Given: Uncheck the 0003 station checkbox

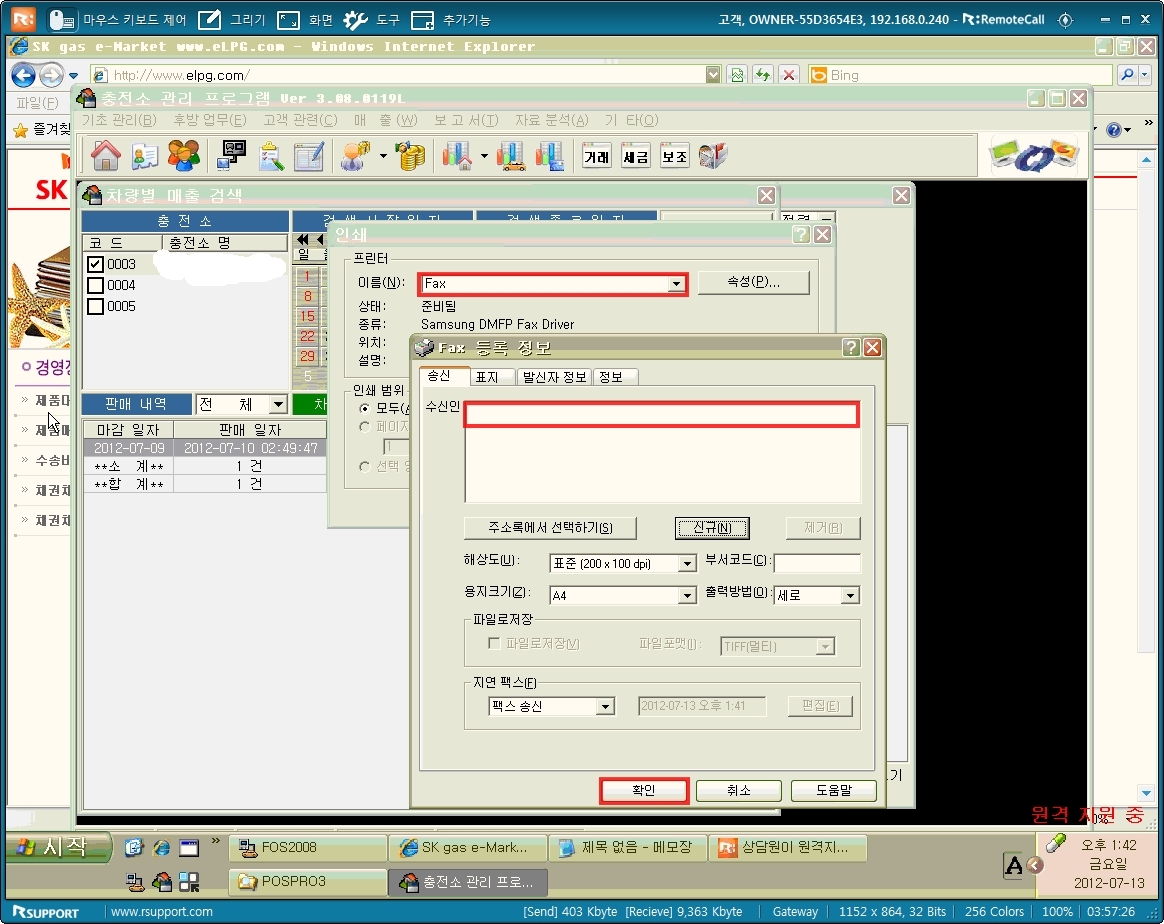Looking at the screenshot, I should 96,264.
